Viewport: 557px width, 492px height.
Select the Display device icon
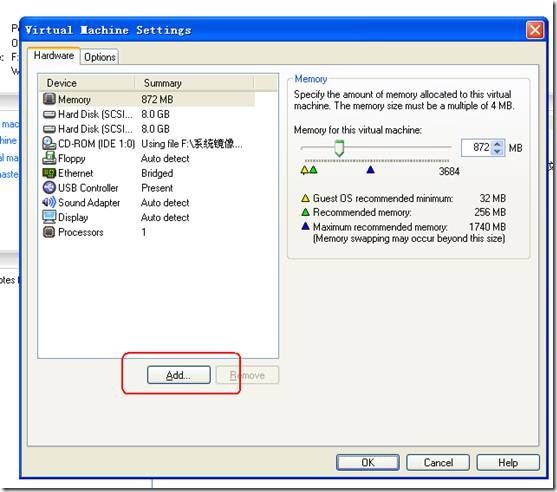coord(49,217)
